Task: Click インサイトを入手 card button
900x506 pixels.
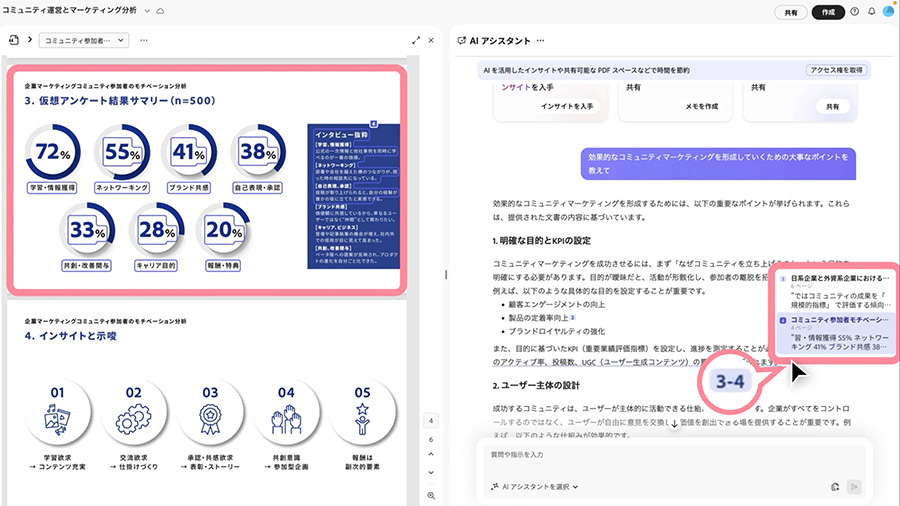Action: pyautogui.click(x=567, y=106)
